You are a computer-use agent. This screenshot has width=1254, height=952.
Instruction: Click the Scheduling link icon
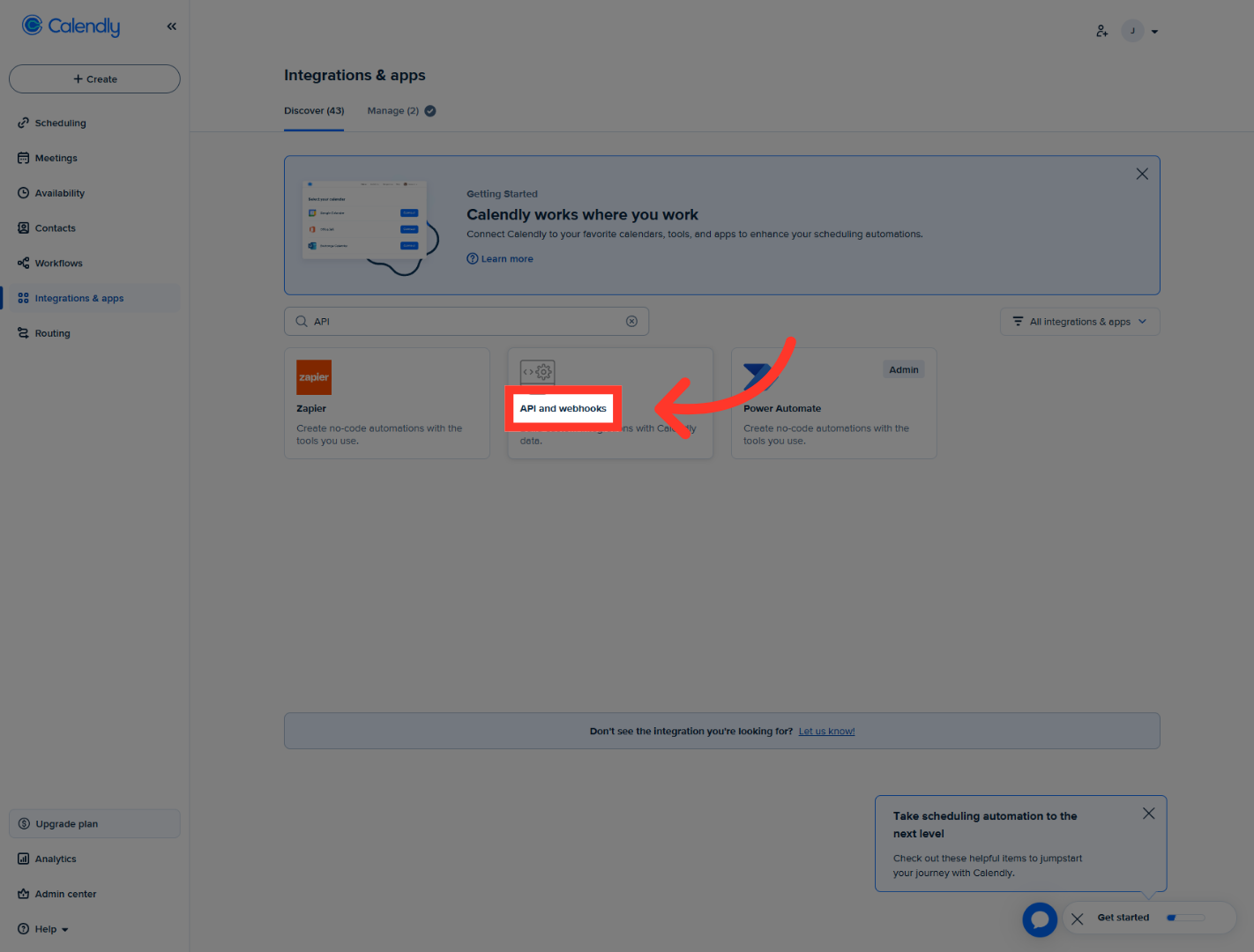[x=23, y=123]
